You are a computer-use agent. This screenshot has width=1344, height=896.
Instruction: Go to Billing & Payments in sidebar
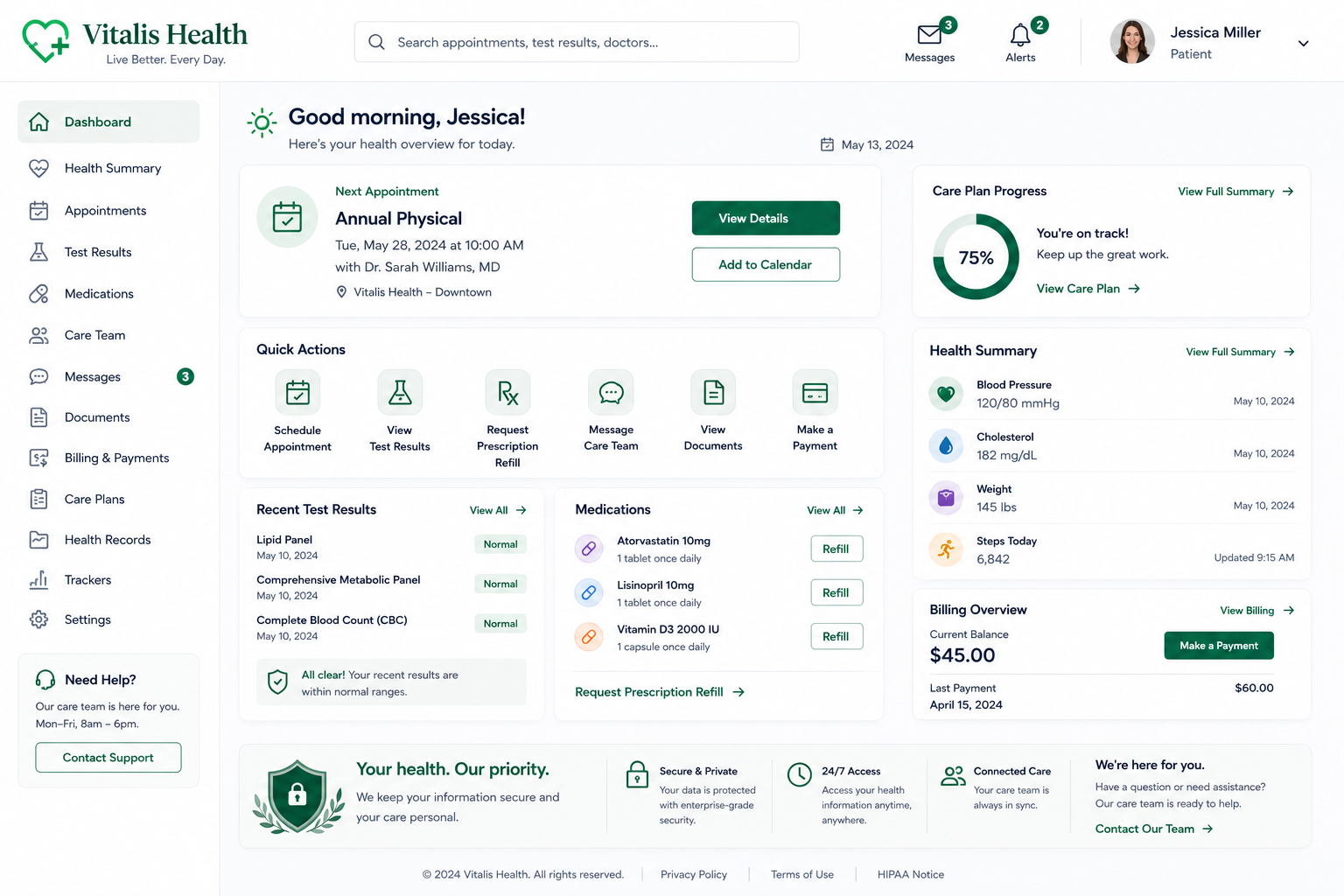108,458
